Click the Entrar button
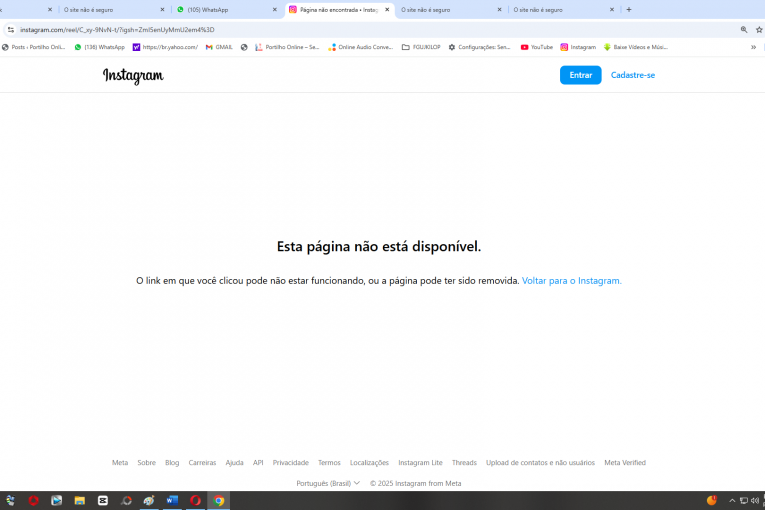The width and height of the screenshot is (765, 510). pyautogui.click(x=580, y=75)
